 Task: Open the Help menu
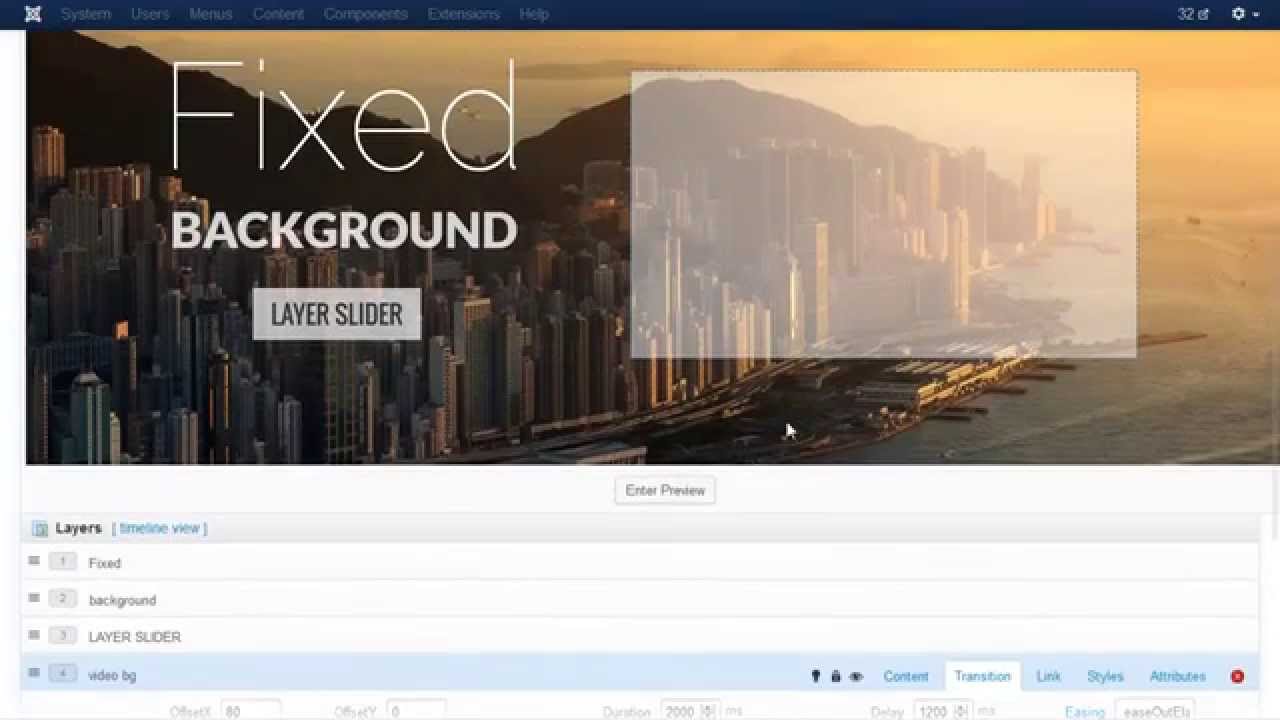(x=534, y=14)
